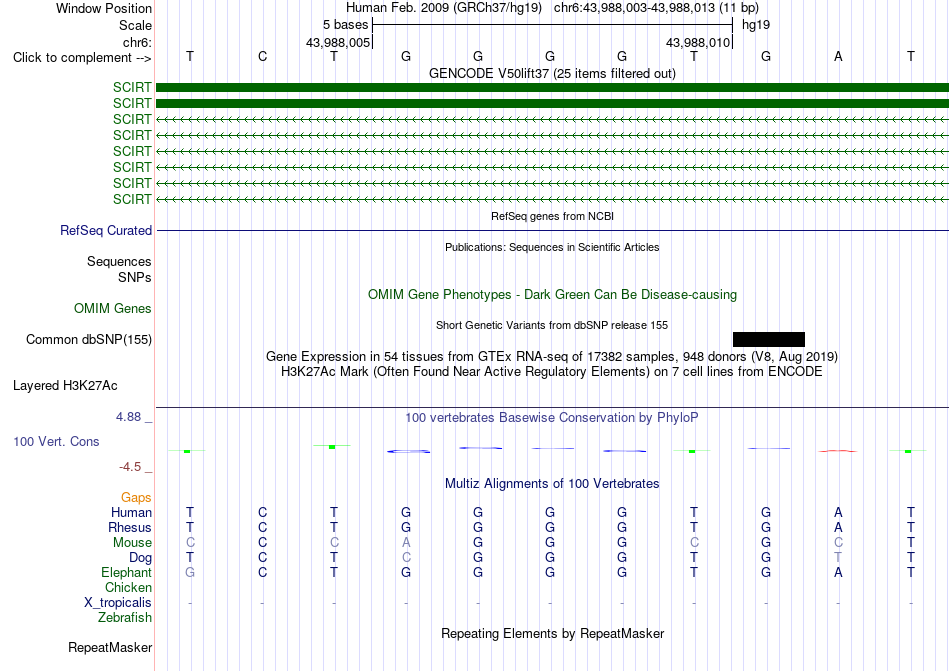Open the OMIM Gene Phenotypes track title
The width and height of the screenshot is (950, 671).
(x=552, y=294)
